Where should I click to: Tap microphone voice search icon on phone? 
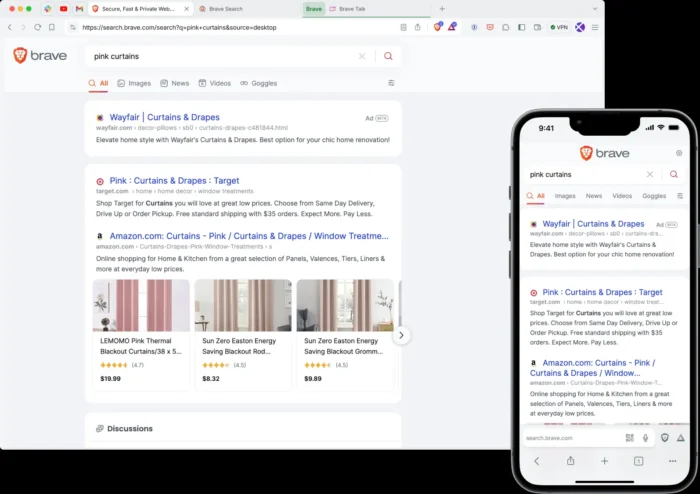point(645,438)
